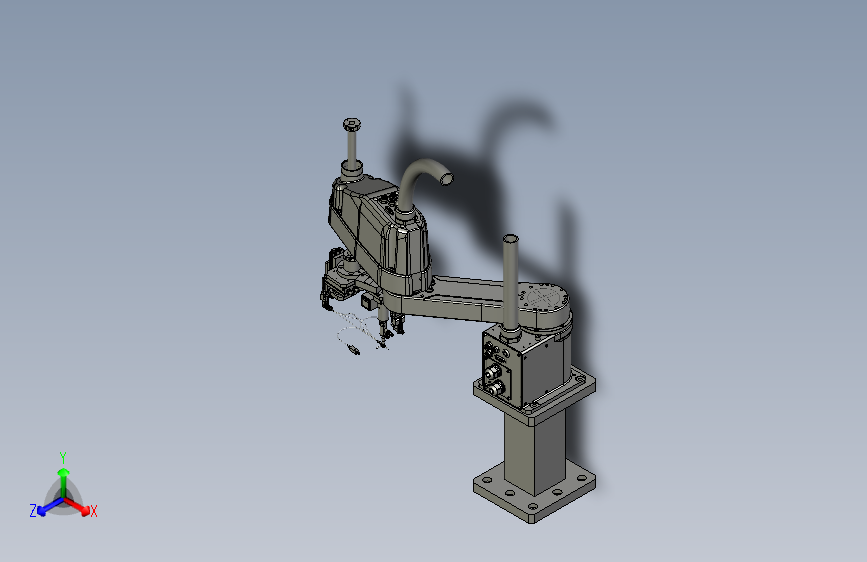
Task: Click the red X axis of the triad
Action: click(77, 506)
